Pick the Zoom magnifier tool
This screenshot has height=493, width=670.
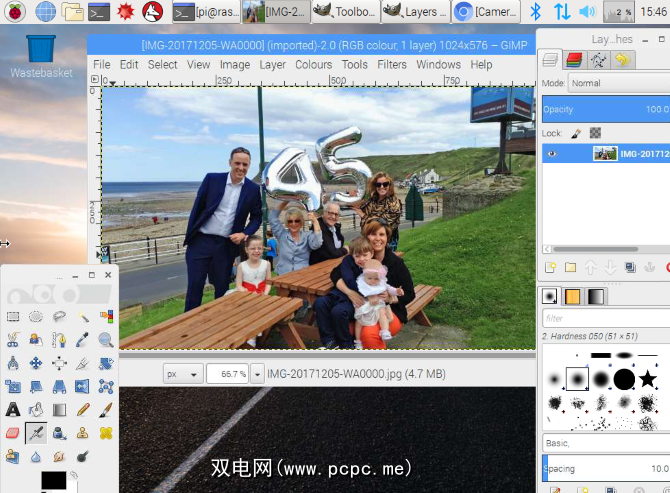coord(105,340)
